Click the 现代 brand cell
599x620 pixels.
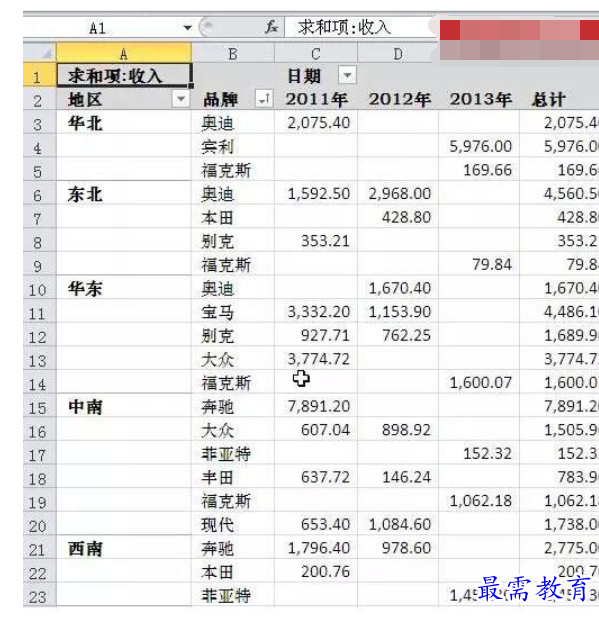(x=233, y=525)
